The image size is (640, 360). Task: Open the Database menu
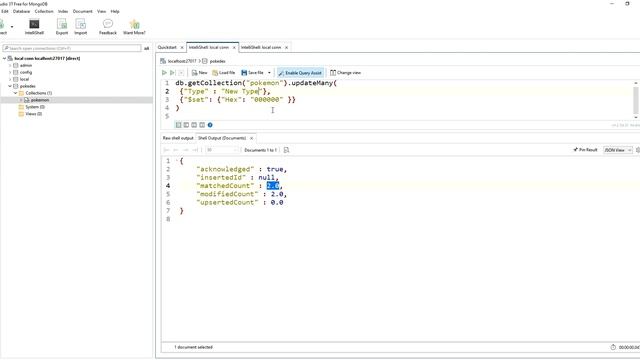click(21, 11)
